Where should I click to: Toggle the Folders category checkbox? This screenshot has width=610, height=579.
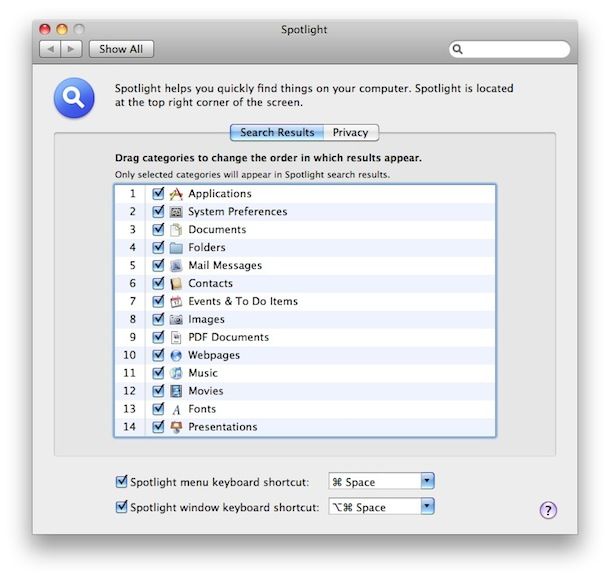click(x=158, y=247)
